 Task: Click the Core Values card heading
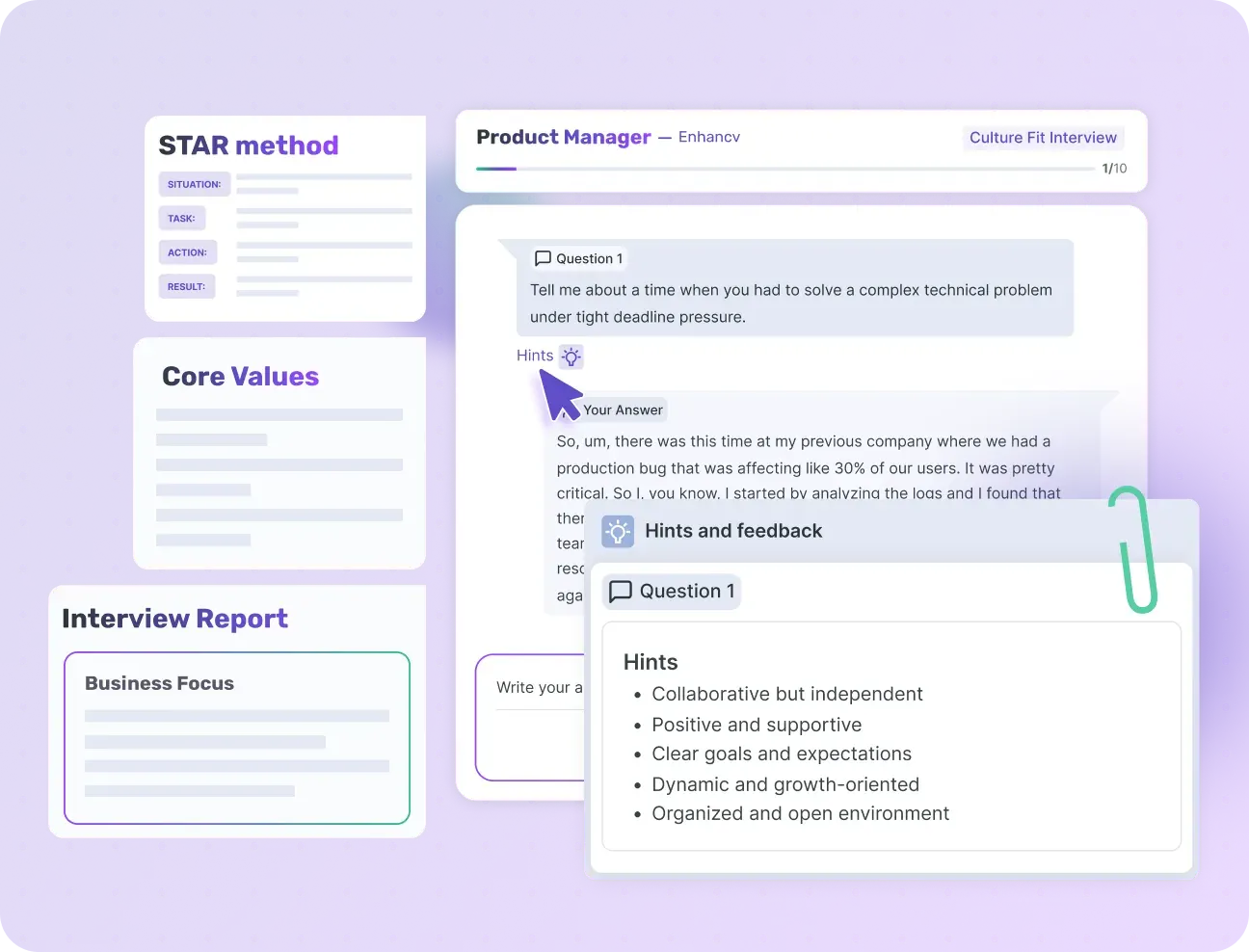240,377
